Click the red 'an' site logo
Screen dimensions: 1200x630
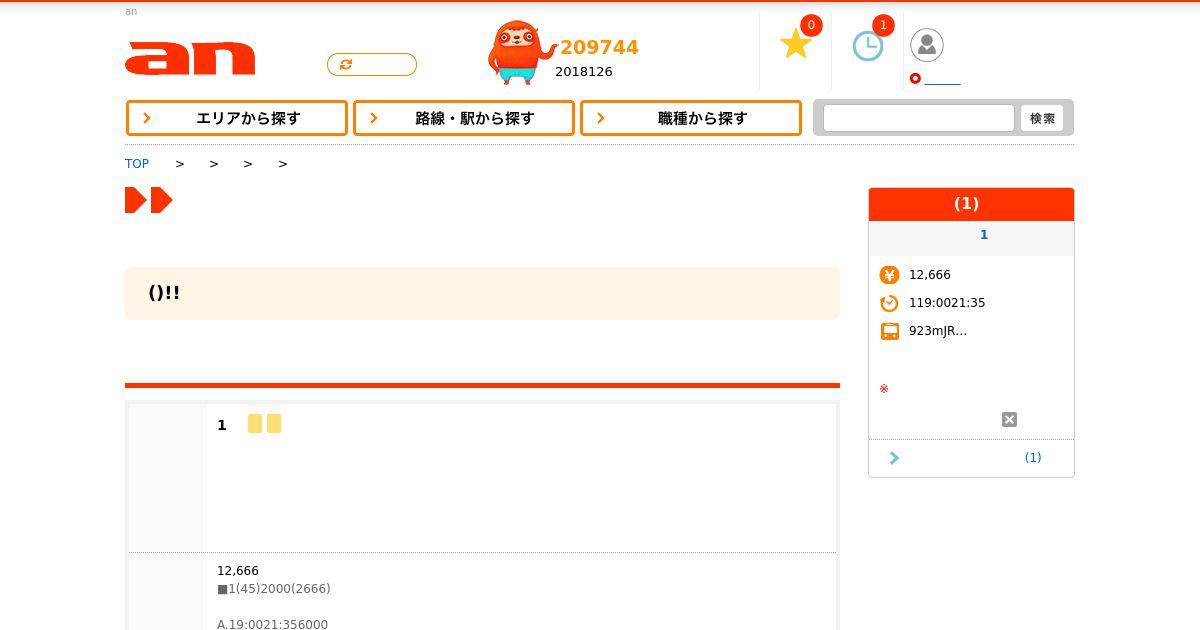[x=190, y=58]
